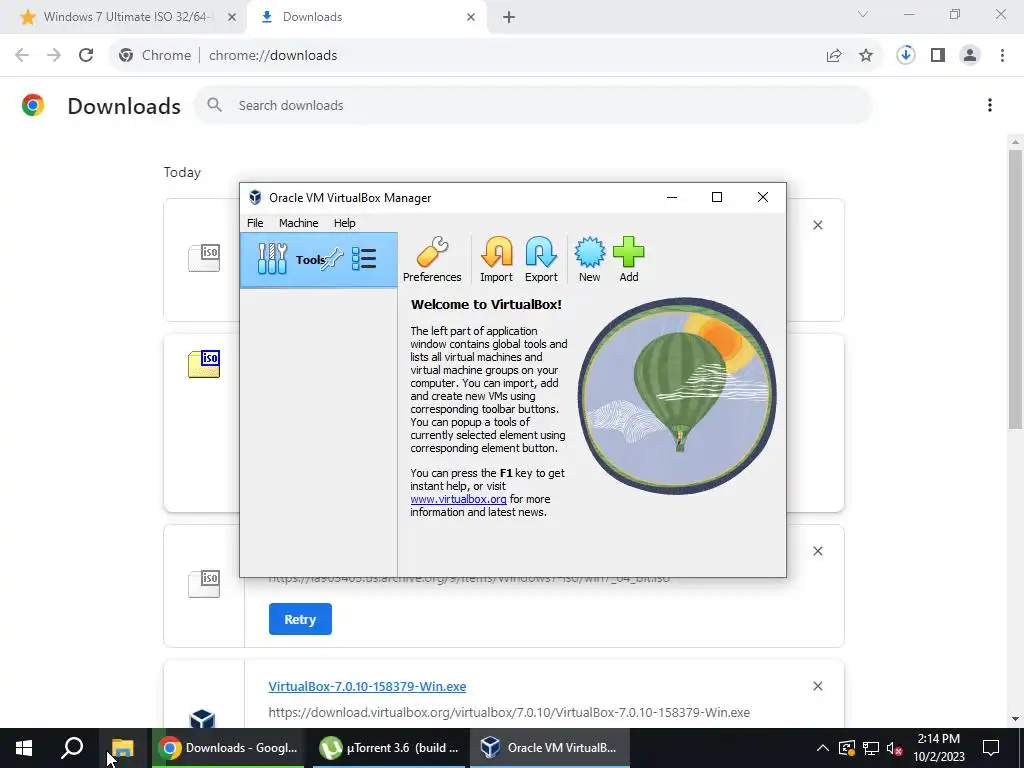The height and width of the screenshot is (768, 1024).
Task: Click the Export appliance icon
Action: (541, 259)
